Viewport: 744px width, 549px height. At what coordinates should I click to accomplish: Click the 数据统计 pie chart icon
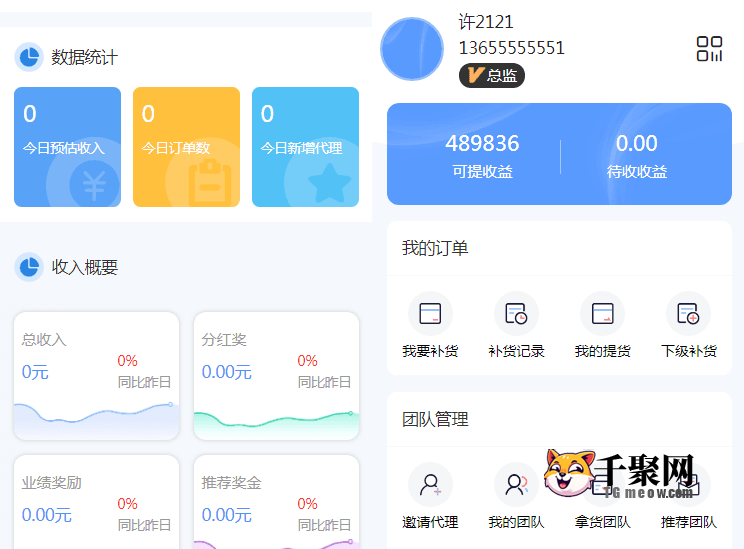29,57
